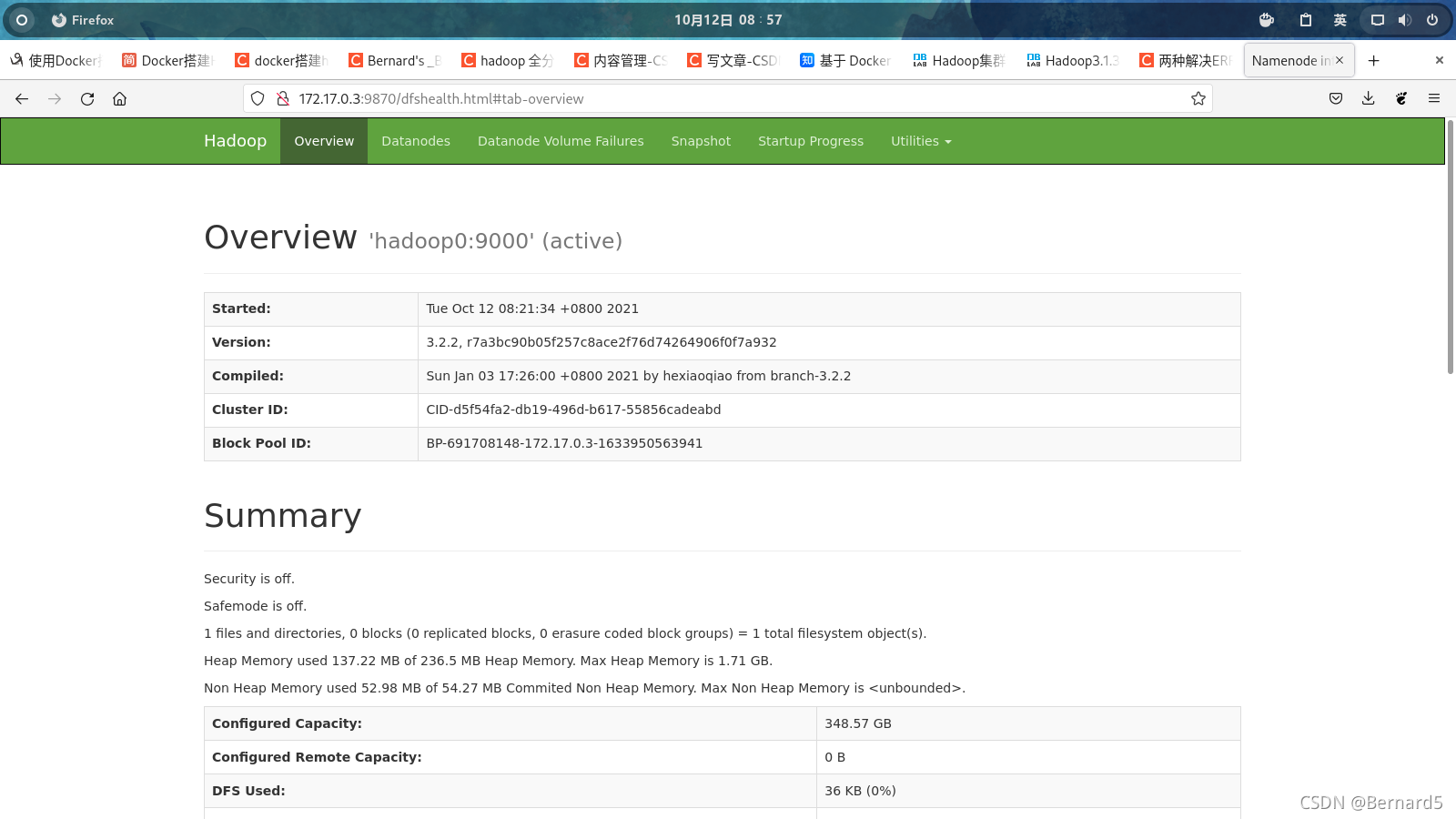Click the page vertical scrollbar thumb
1456x819 pixels.
click(x=1451, y=246)
